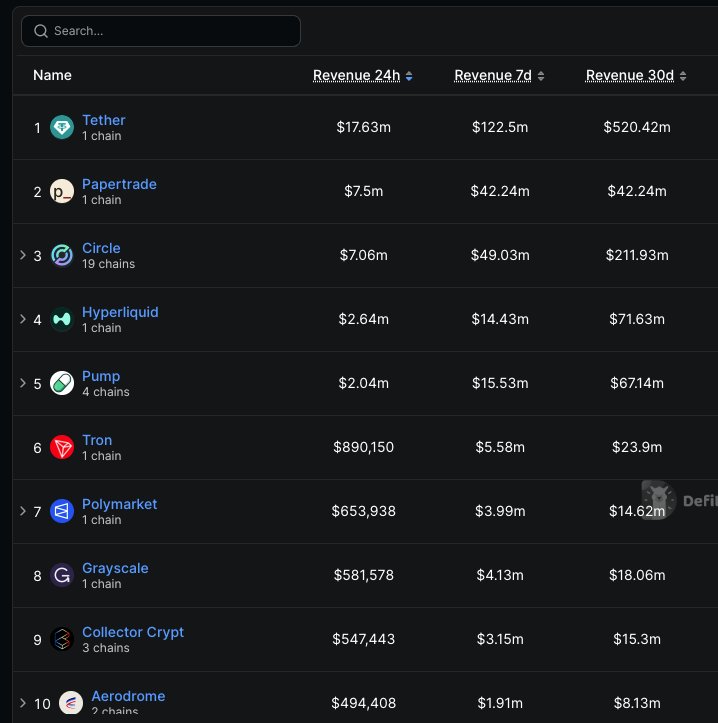The width and height of the screenshot is (718, 723).
Task: Click Tron's 24h revenue $890,150
Action: coord(363,447)
